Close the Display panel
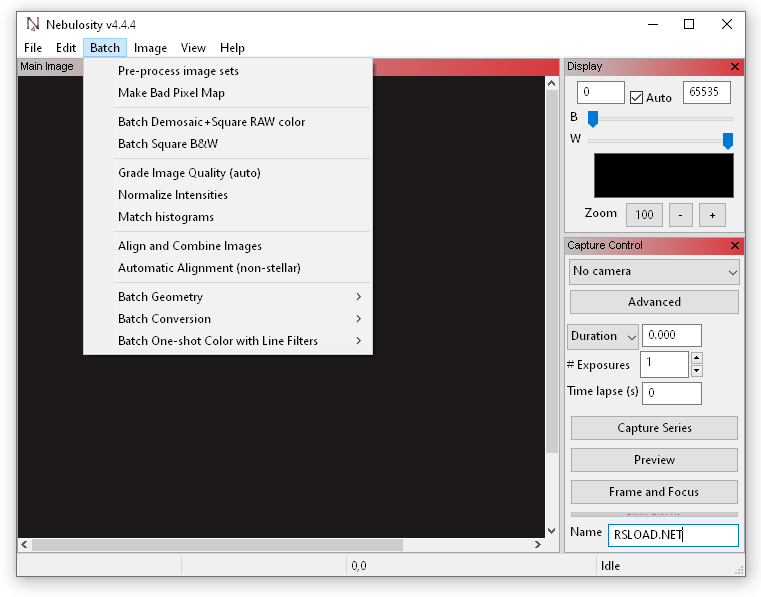 coord(735,66)
